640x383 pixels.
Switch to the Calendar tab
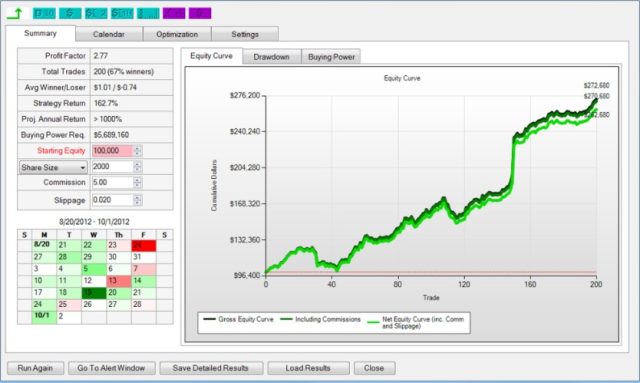109,34
